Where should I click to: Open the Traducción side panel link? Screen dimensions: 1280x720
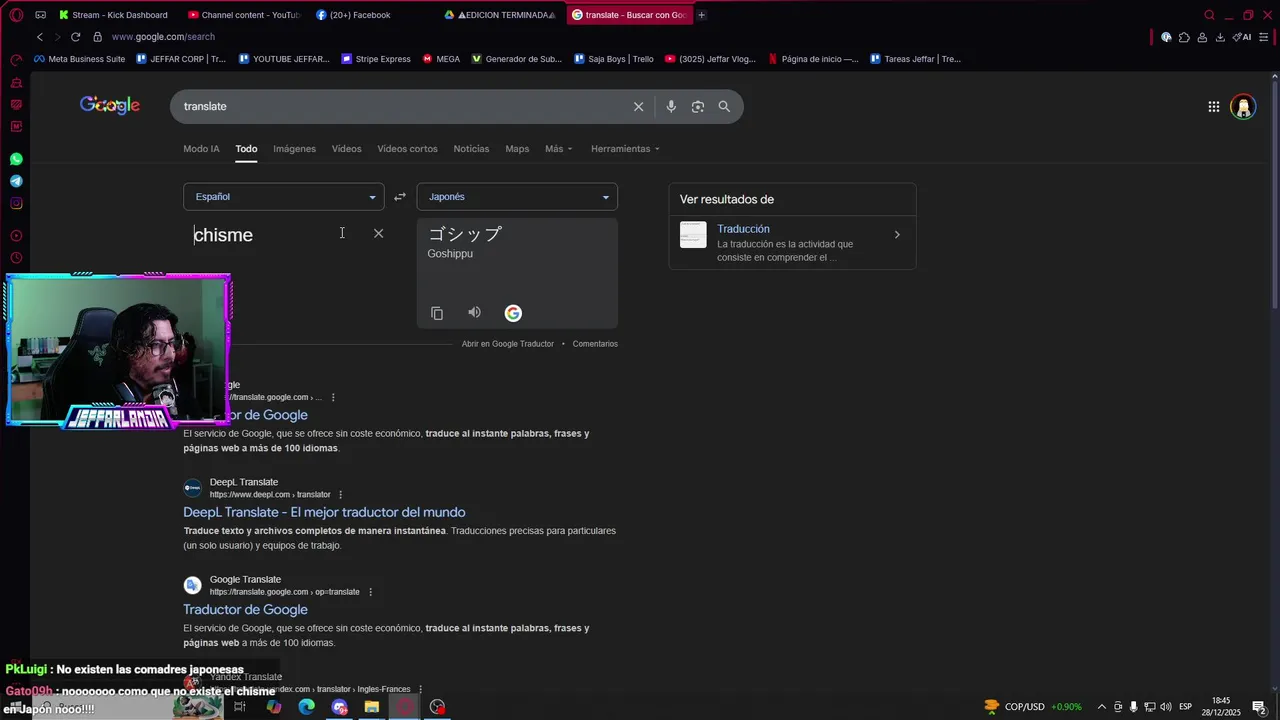[743, 229]
